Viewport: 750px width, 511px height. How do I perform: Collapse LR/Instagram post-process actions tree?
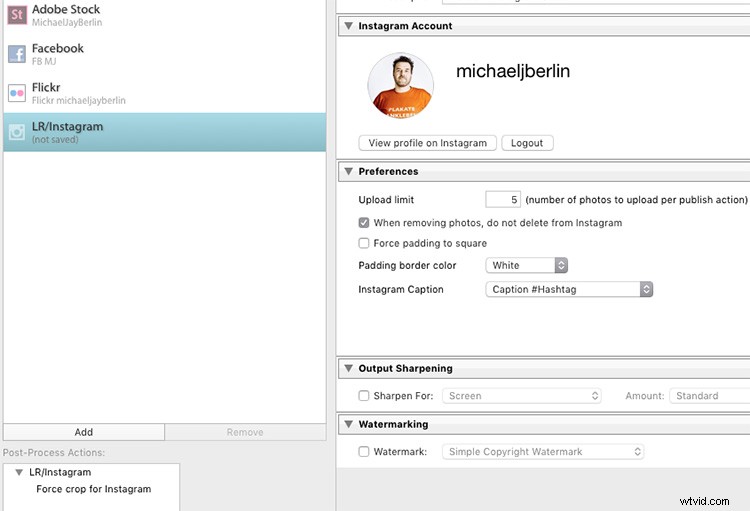[x=19, y=472]
